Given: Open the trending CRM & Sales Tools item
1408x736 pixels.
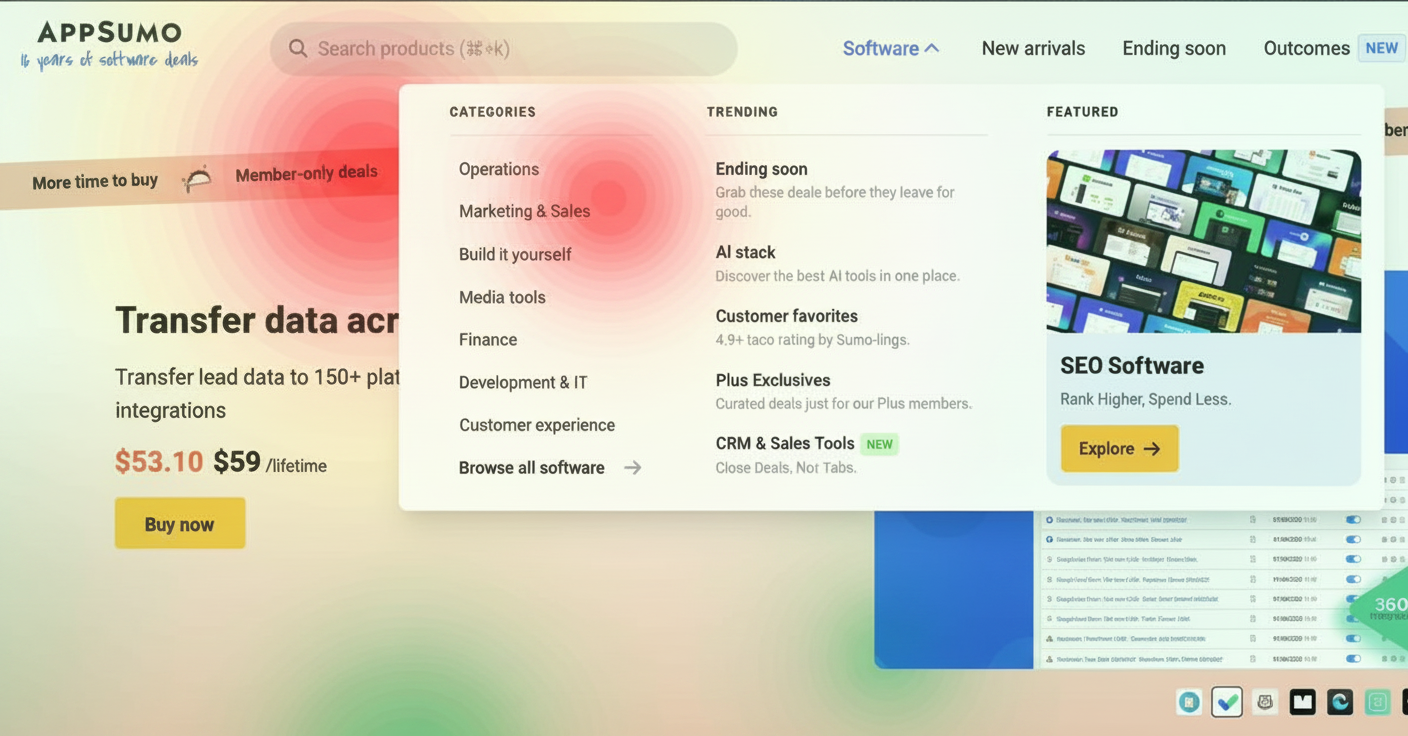Looking at the screenshot, I should click(x=785, y=443).
